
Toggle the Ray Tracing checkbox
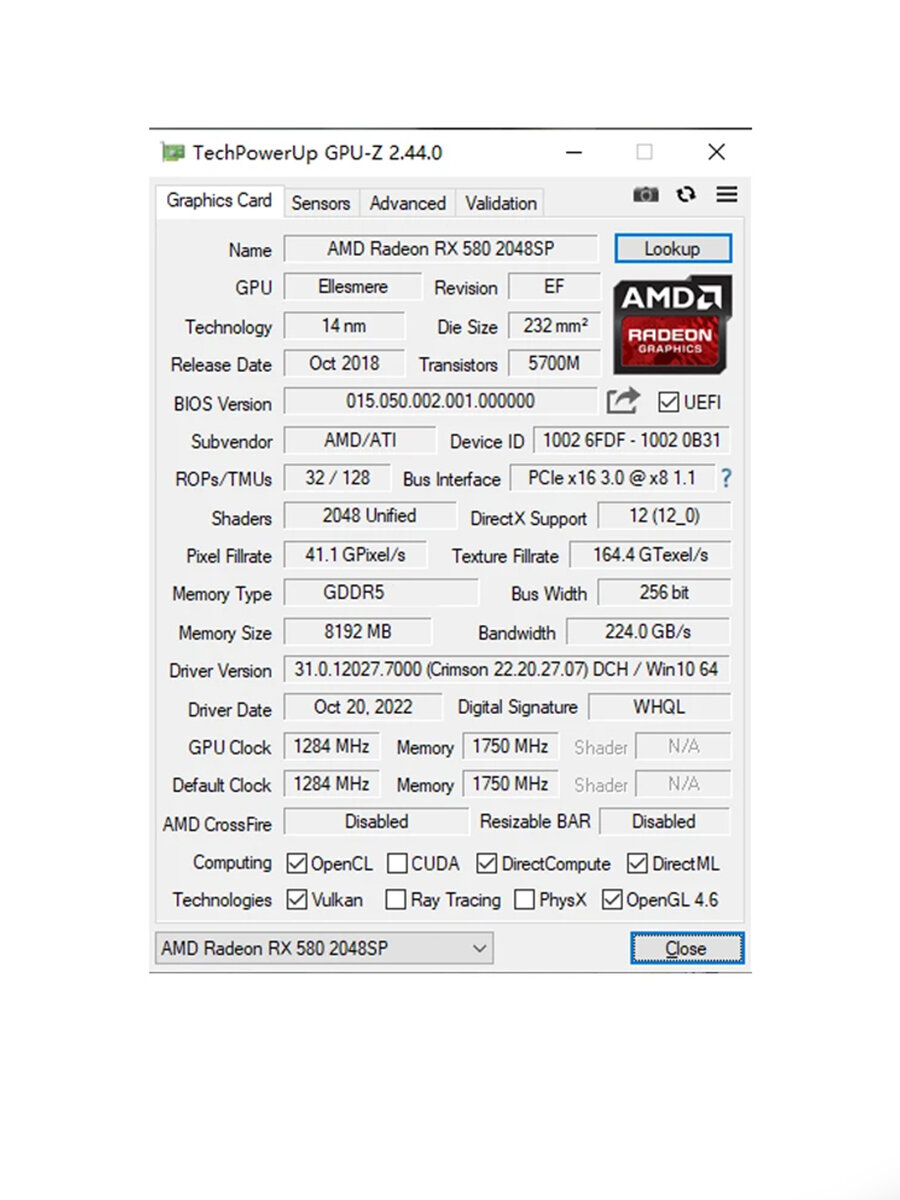396,900
